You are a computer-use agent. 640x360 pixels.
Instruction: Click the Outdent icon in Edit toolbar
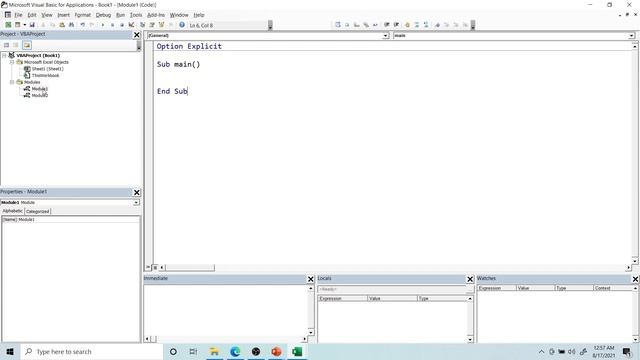tap(396, 25)
